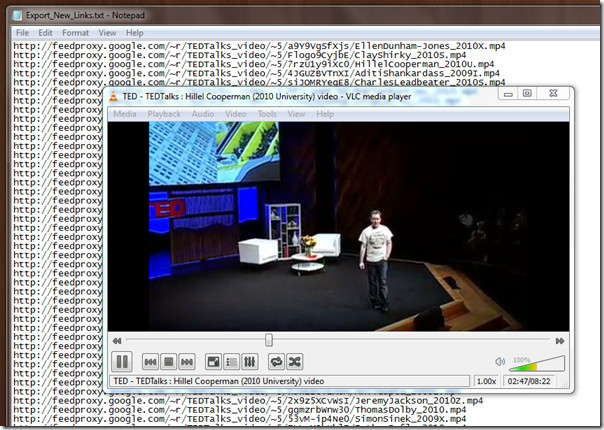The image size is (604, 430).
Task: Open Notepad Help menu
Action: [134, 33]
